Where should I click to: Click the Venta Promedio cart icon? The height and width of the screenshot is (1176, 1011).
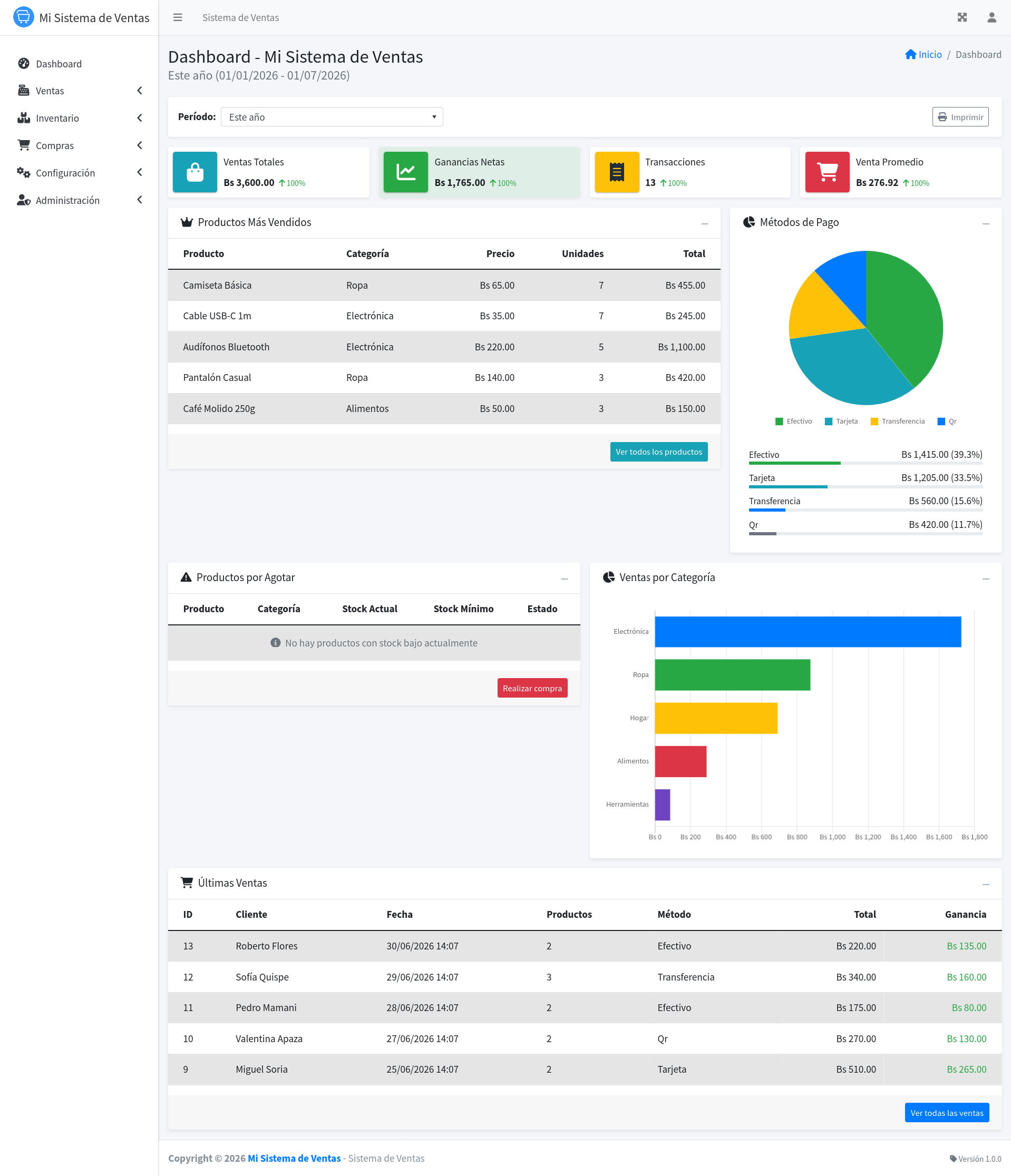(828, 172)
